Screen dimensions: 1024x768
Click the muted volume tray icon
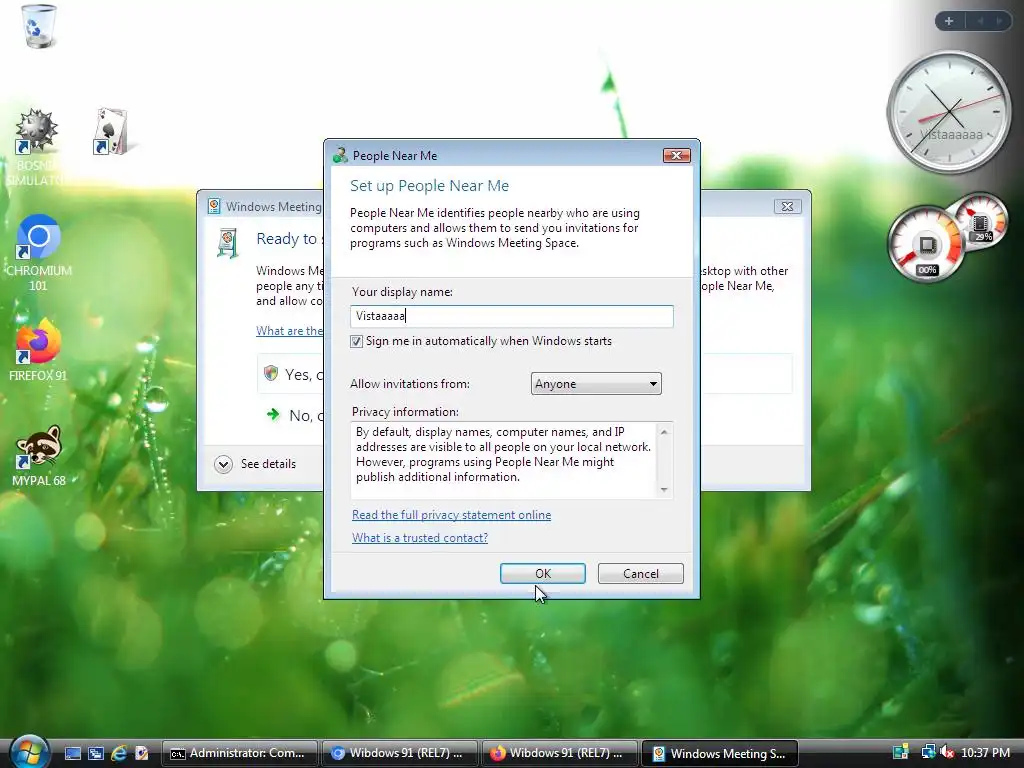pyautogui.click(x=946, y=752)
